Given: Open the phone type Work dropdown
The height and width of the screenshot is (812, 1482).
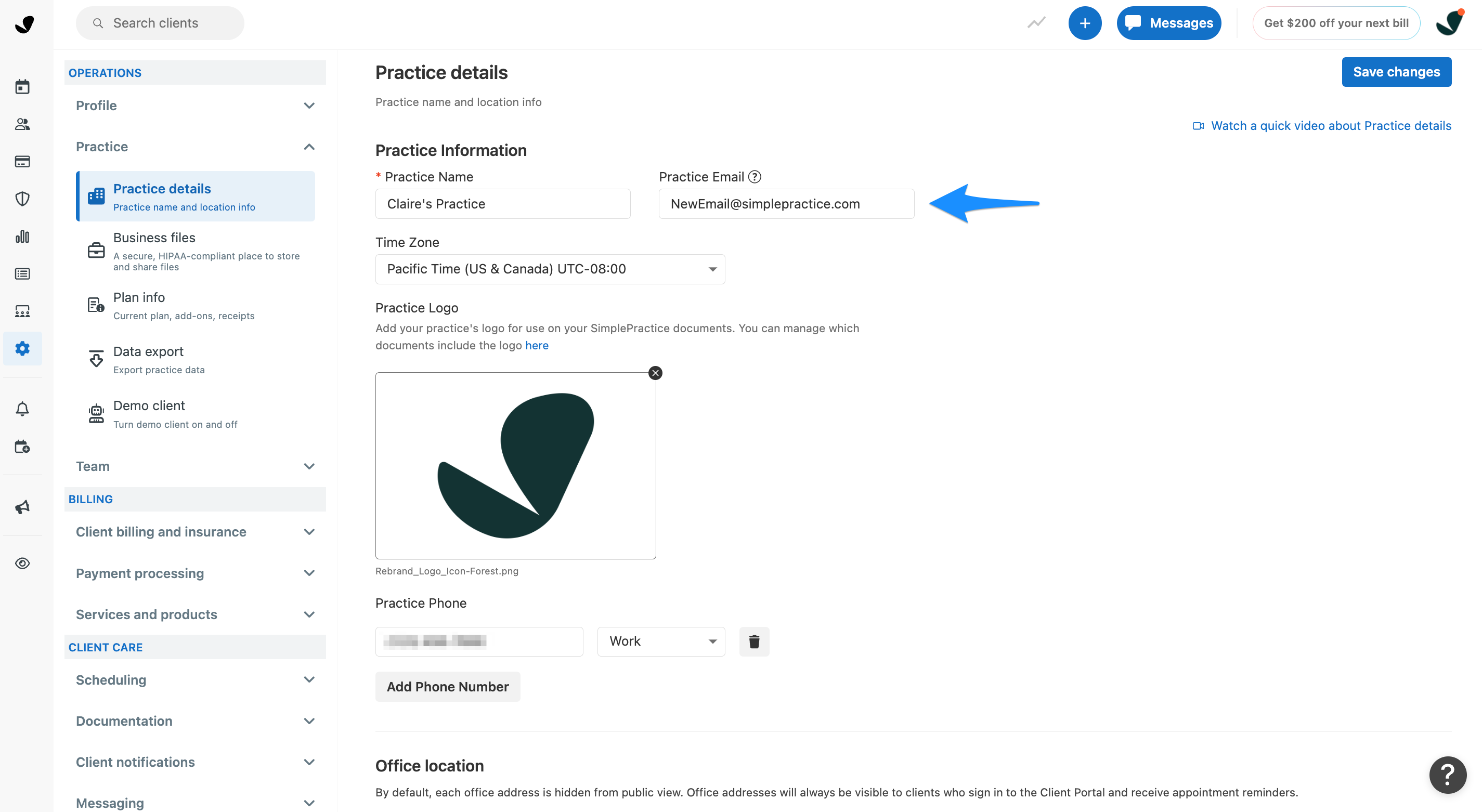Looking at the screenshot, I should pyautogui.click(x=661, y=641).
